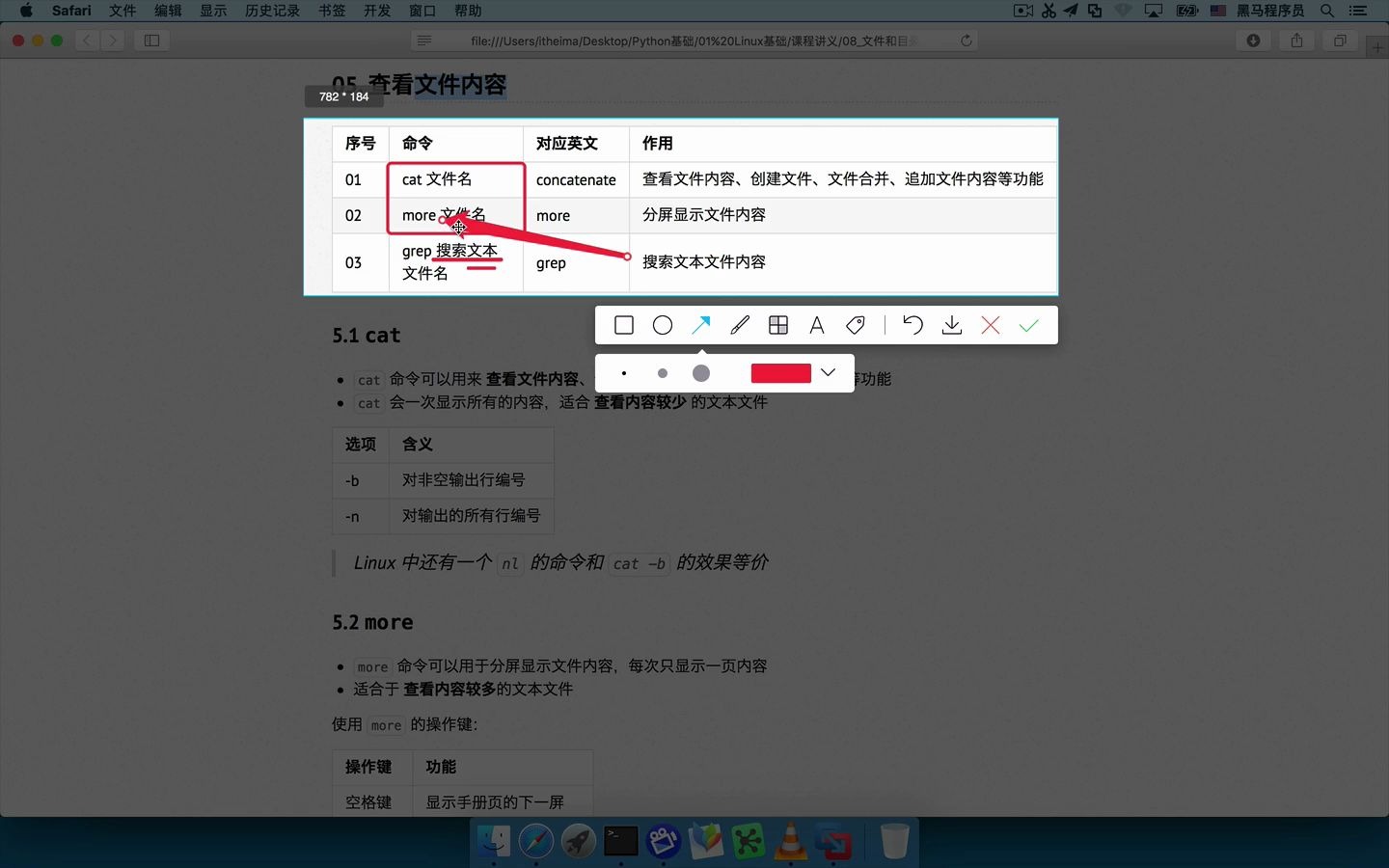Screen dimensions: 1389x868
Task: Select the text annotation tool
Action: (x=817, y=325)
